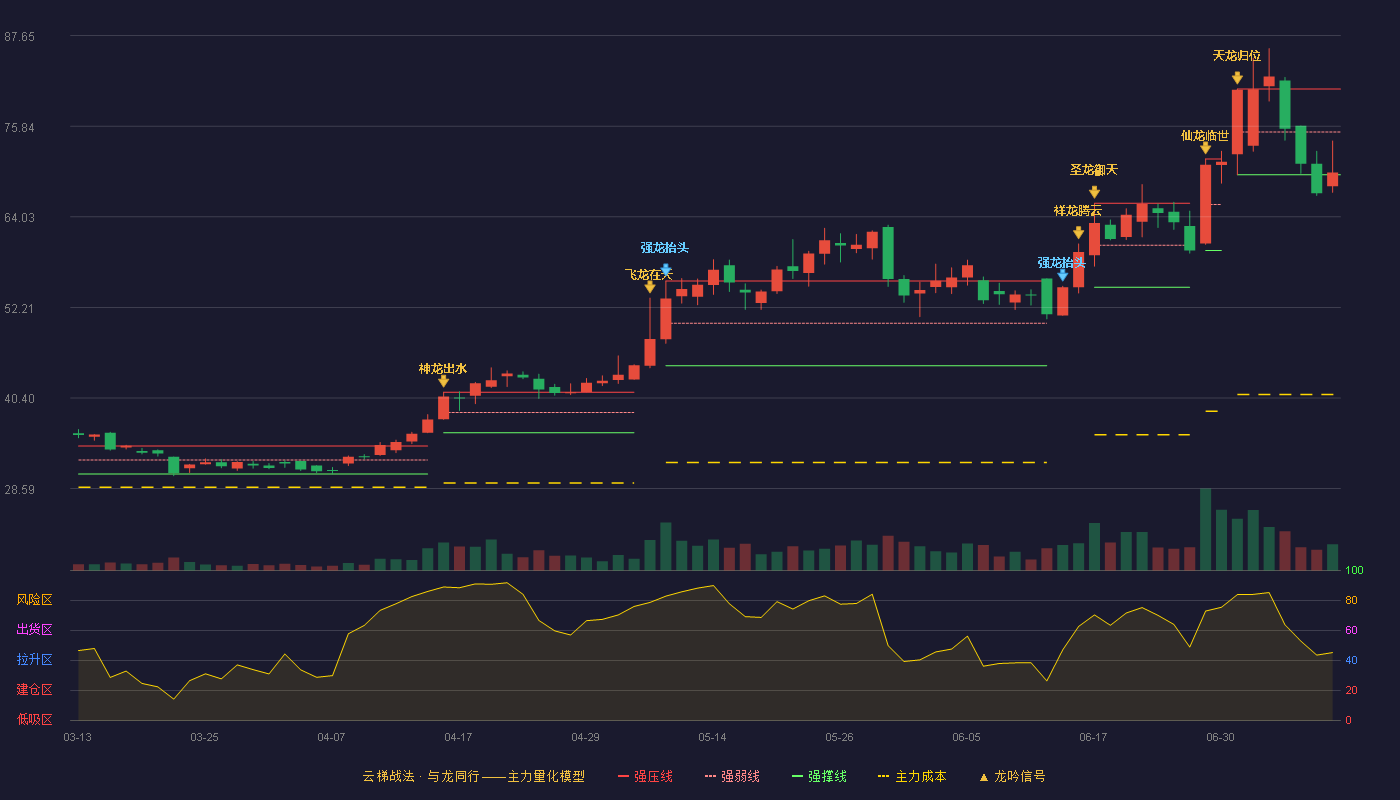The width and height of the screenshot is (1400, 800).
Task: Click the 05-26 date label
Action: (839, 737)
